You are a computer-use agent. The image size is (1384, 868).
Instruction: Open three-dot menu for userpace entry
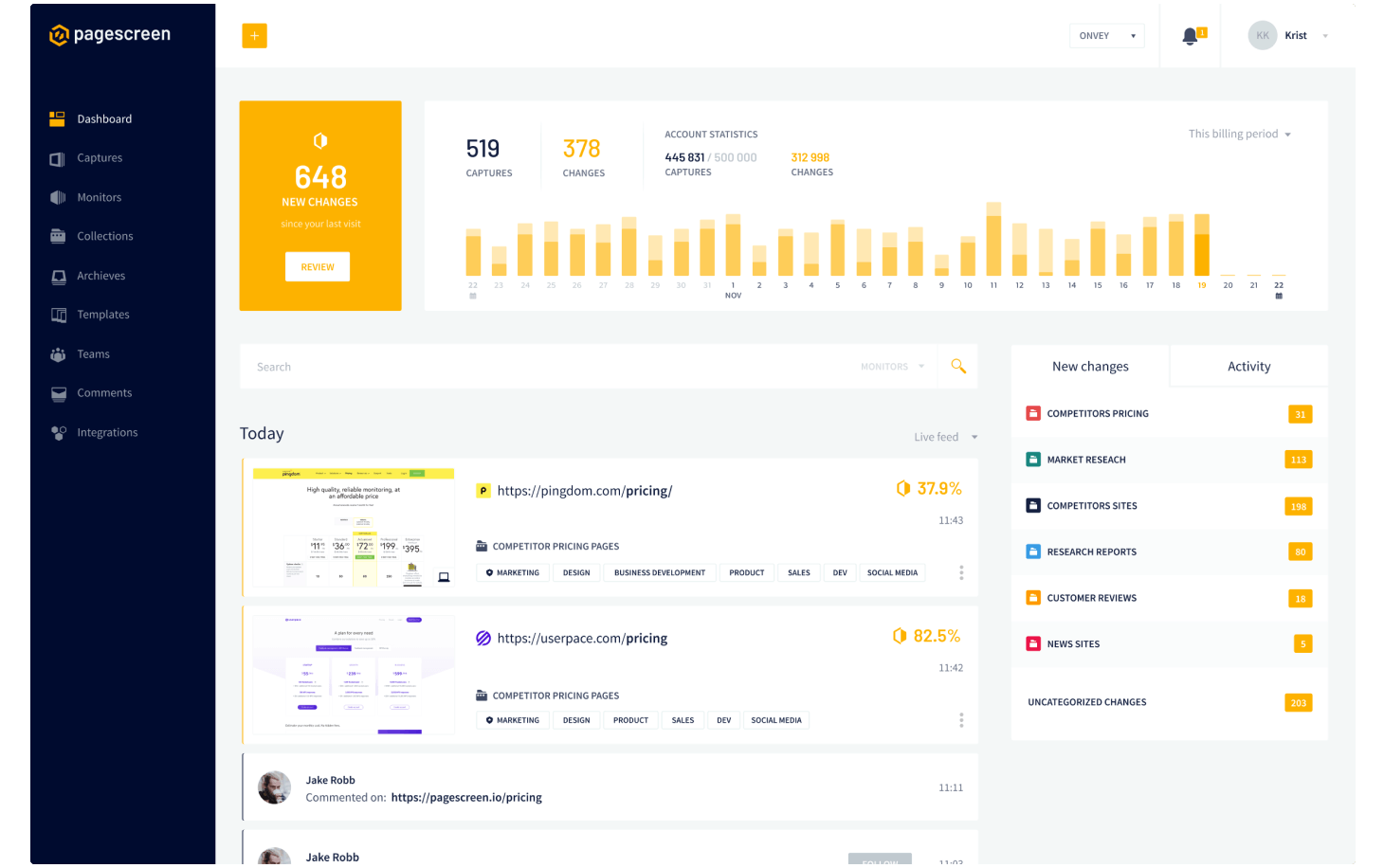click(x=961, y=720)
